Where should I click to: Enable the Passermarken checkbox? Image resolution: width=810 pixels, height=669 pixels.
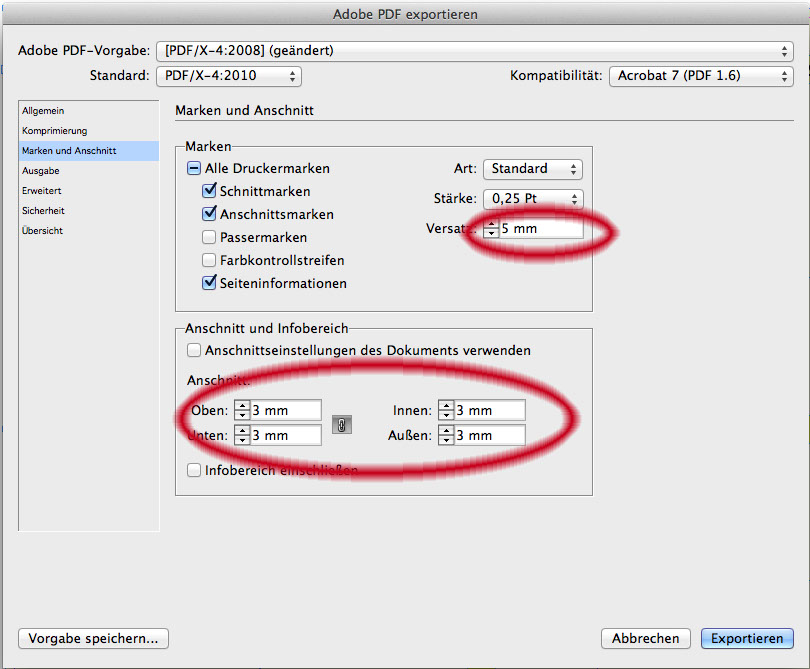(209, 237)
